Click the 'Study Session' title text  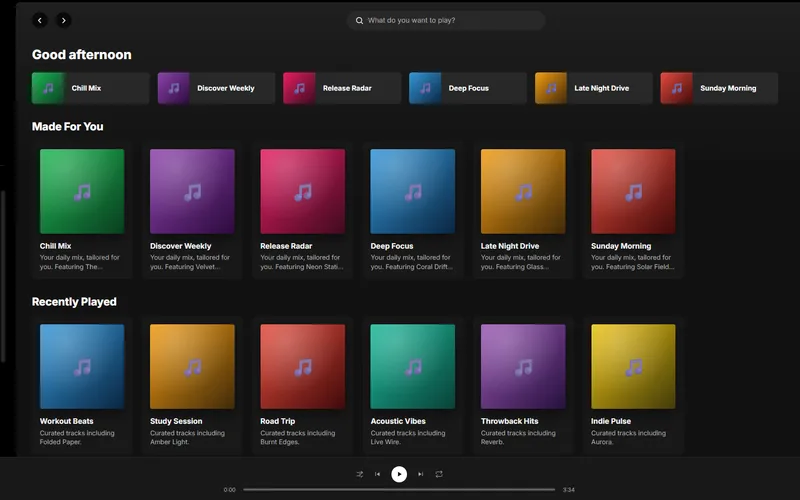(x=176, y=421)
